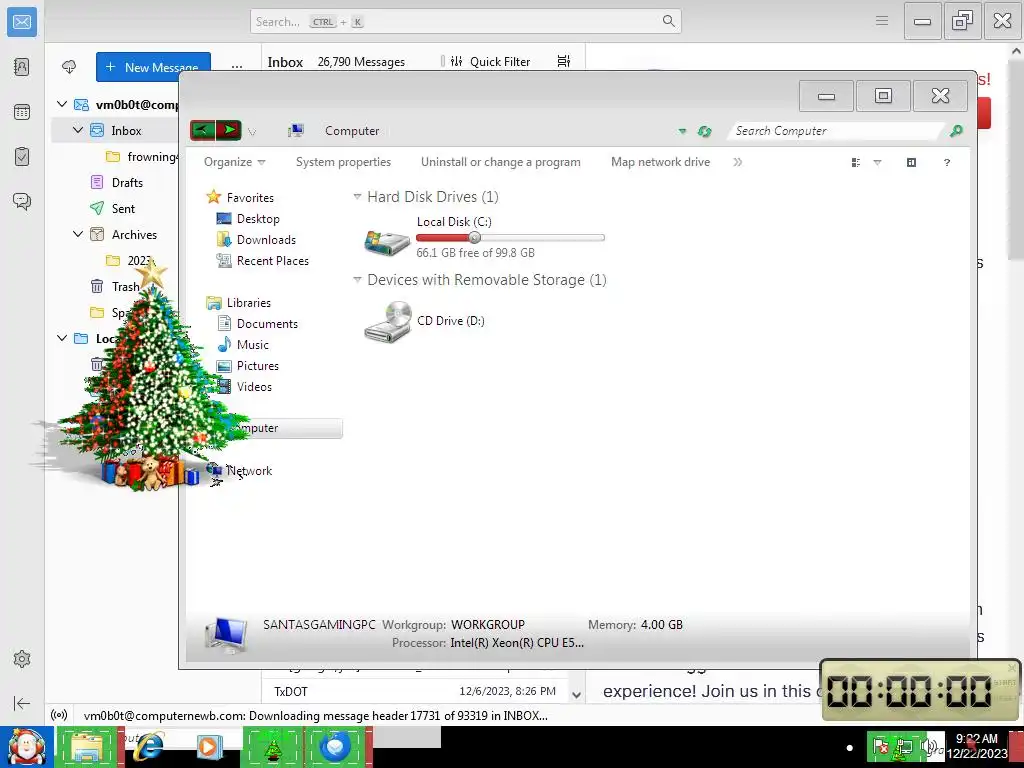The height and width of the screenshot is (768, 1024).
Task: Launch Internet Explorer from taskbar
Action: coord(148,746)
